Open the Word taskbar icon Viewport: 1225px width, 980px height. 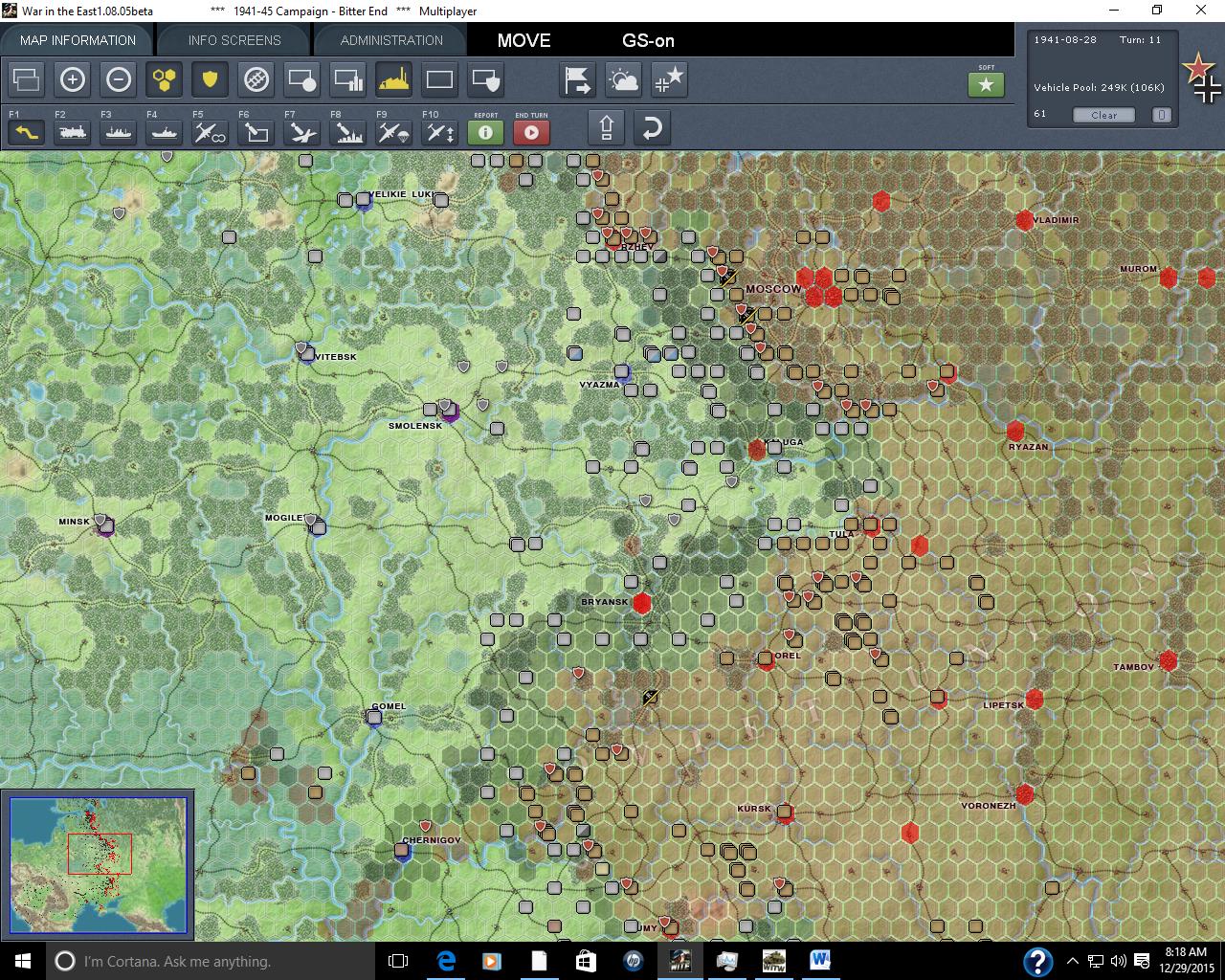coord(820,961)
